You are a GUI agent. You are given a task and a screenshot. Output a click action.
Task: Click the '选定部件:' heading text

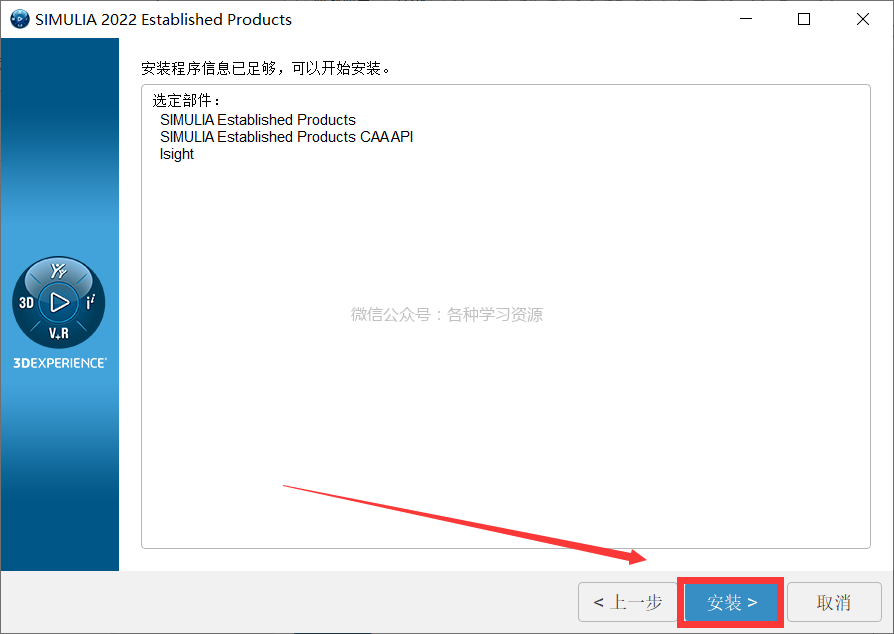tap(186, 101)
